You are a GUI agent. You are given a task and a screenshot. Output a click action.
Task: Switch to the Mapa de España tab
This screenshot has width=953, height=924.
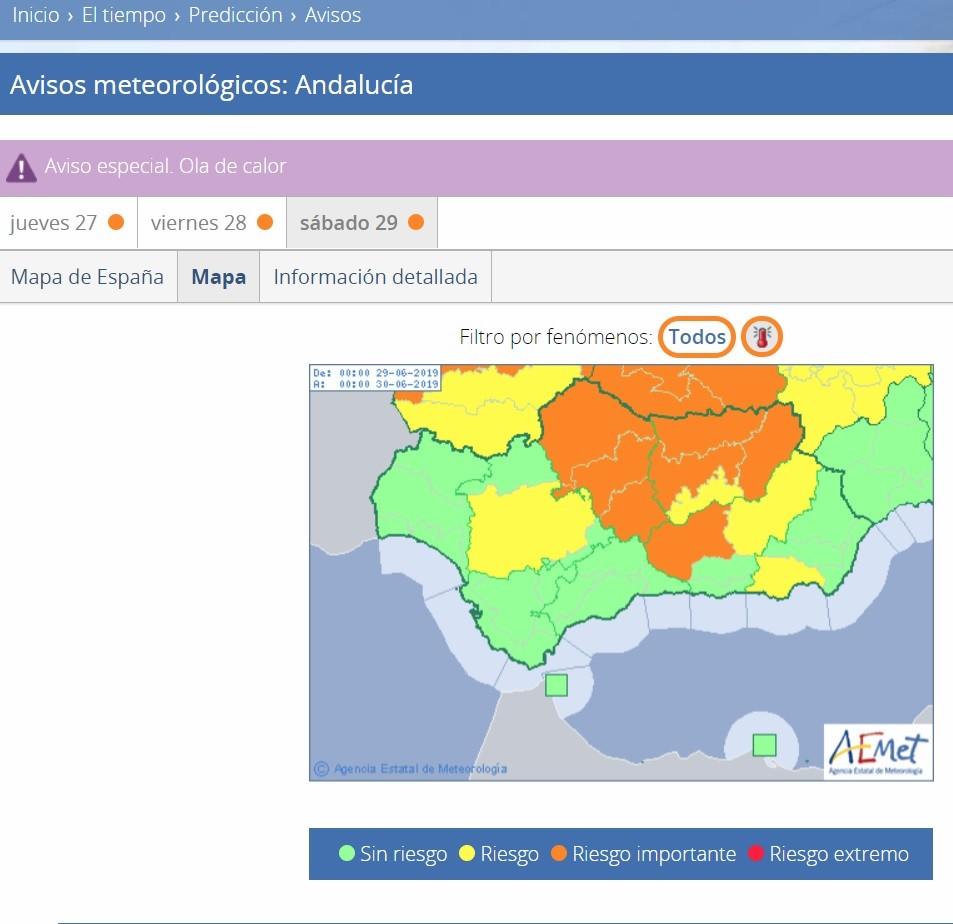coord(88,276)
